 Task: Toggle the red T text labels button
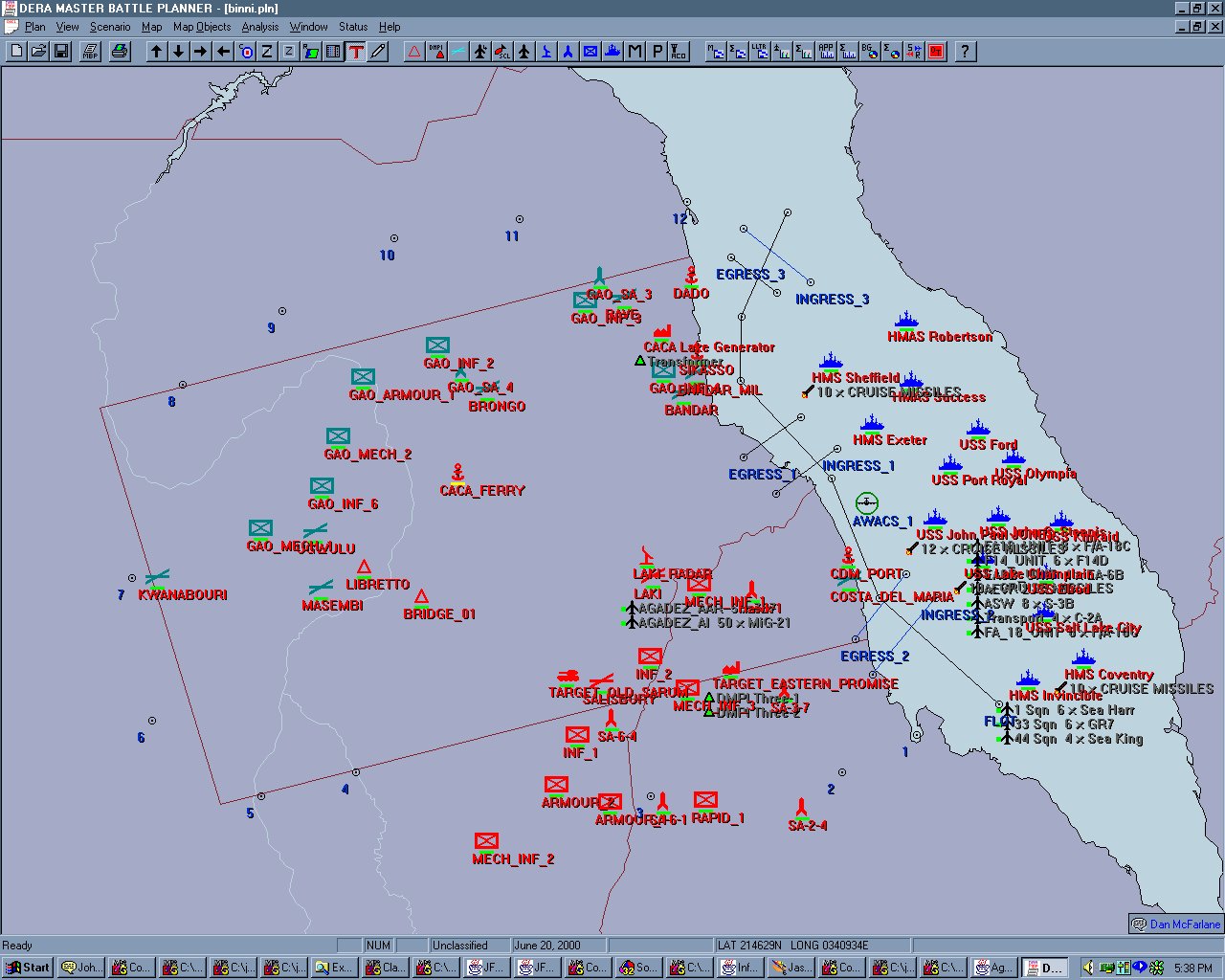(x=356, y=52)
